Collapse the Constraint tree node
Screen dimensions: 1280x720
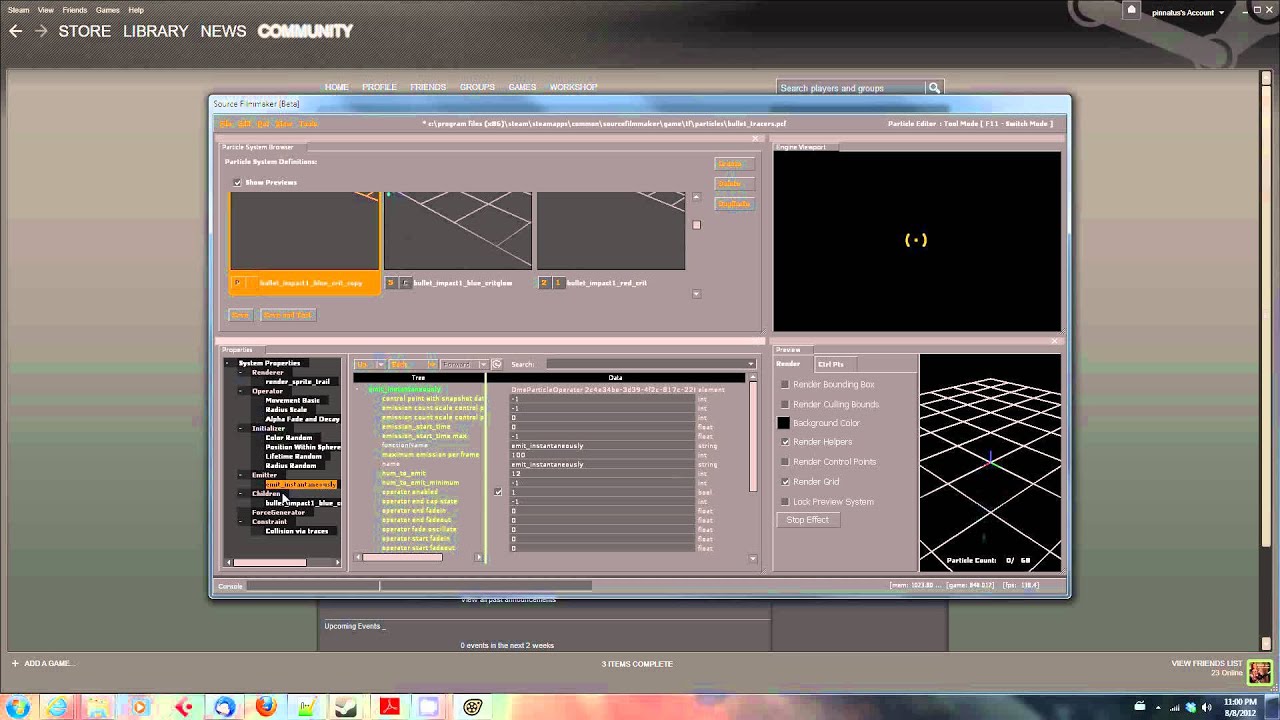[241, 521]
